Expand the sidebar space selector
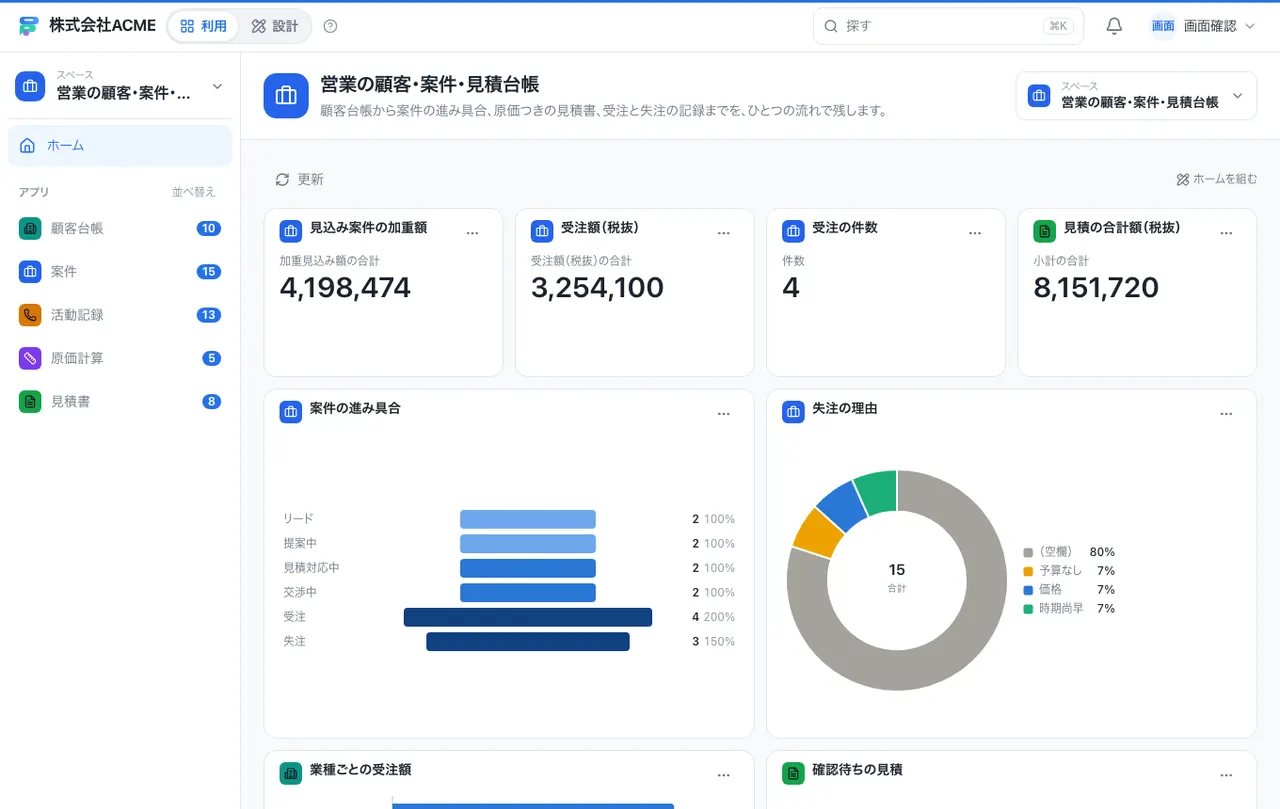Viewport: 1280px width, 809px height. (x=120, y=87)
